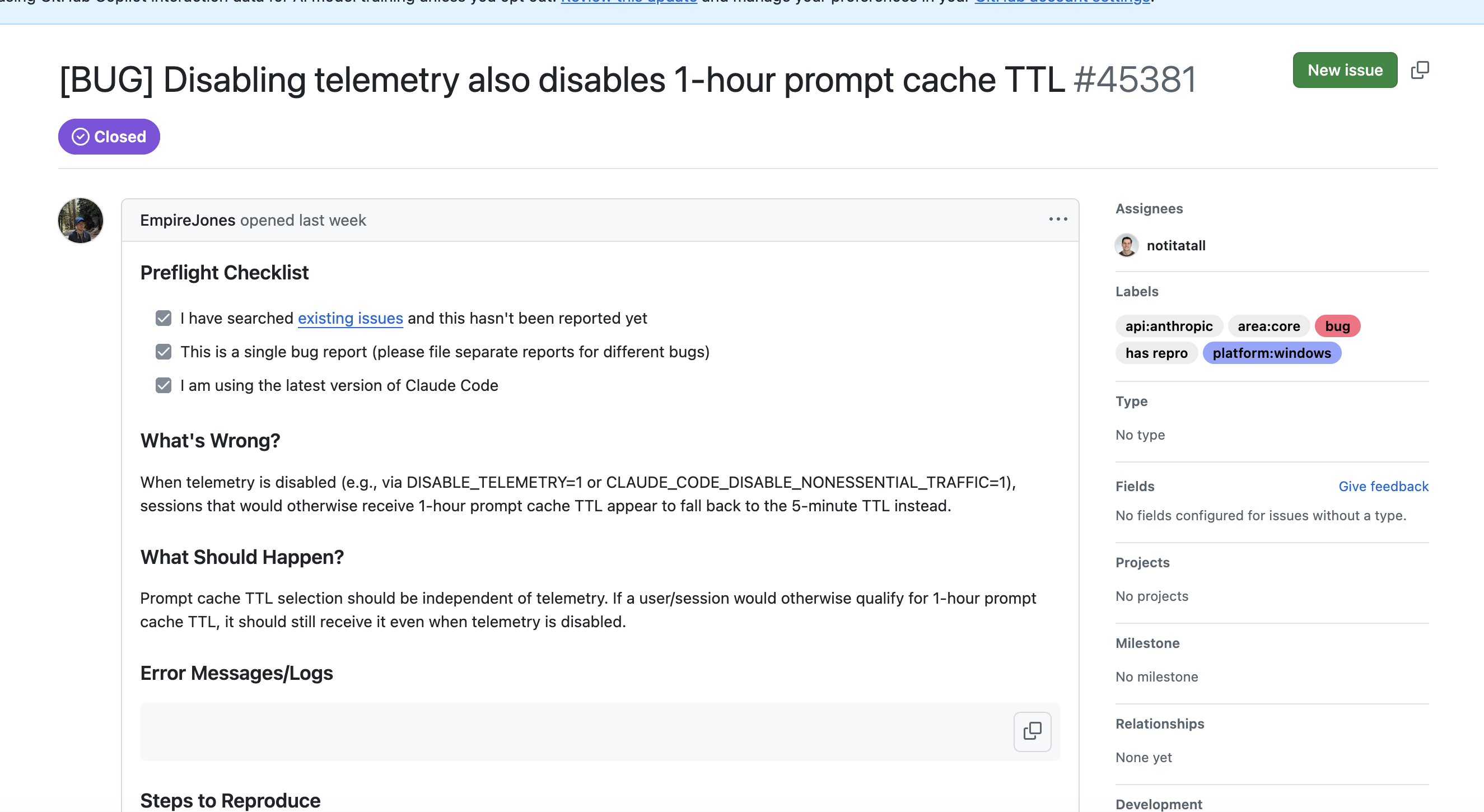
Task: Select the red 'bug' label
Action: (1337, 326)
